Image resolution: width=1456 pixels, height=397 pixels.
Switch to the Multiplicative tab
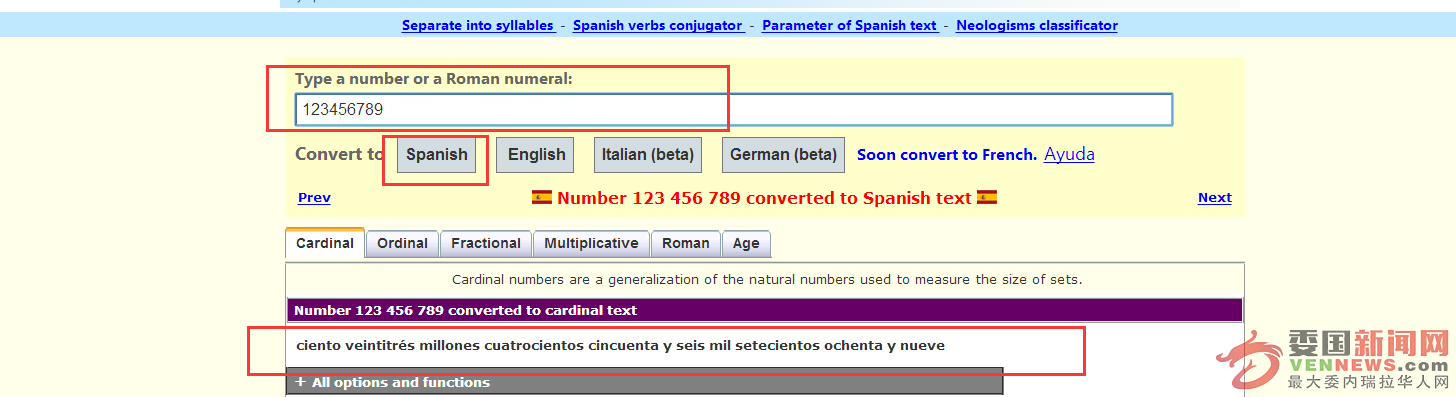click(x=591, y=243)
